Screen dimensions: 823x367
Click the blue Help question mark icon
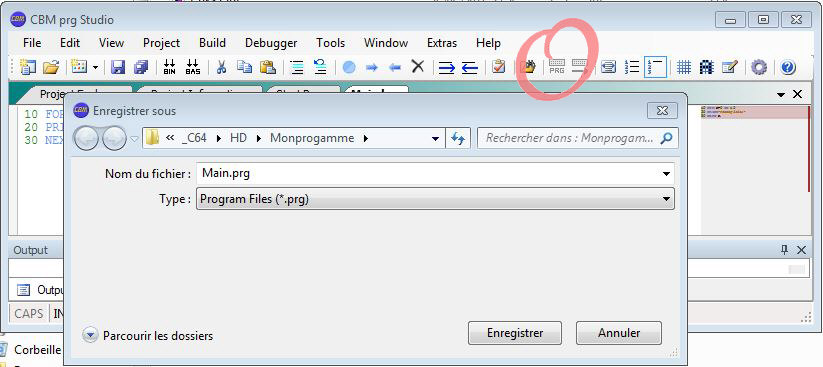788,67
